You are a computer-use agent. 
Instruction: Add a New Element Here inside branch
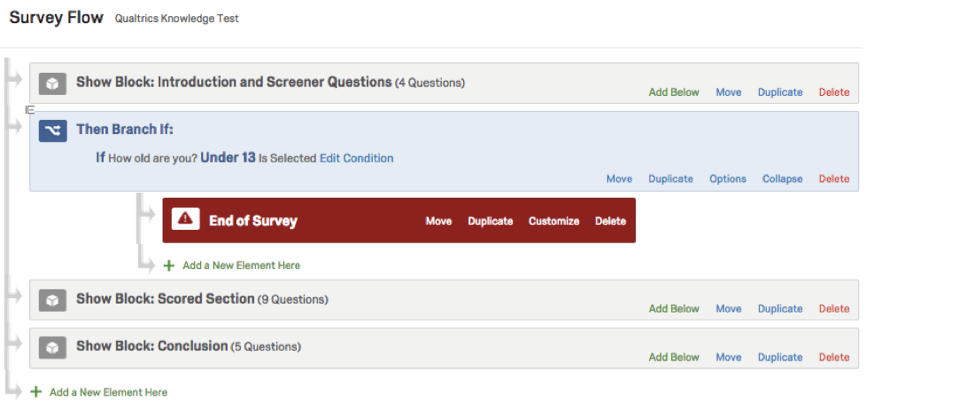pyautogui.click(x=241, y=266)
